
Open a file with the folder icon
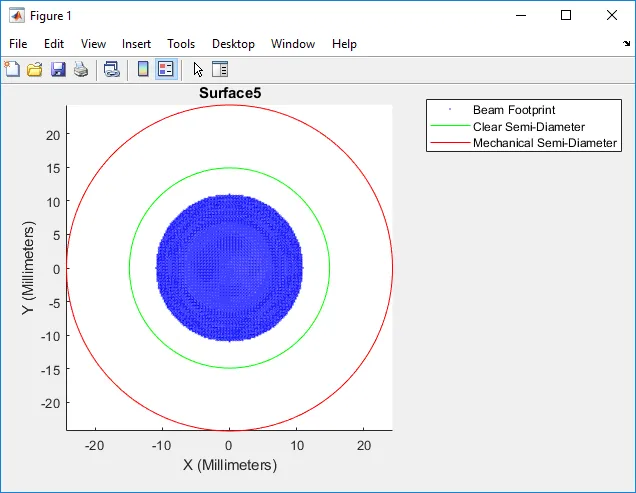35,69
